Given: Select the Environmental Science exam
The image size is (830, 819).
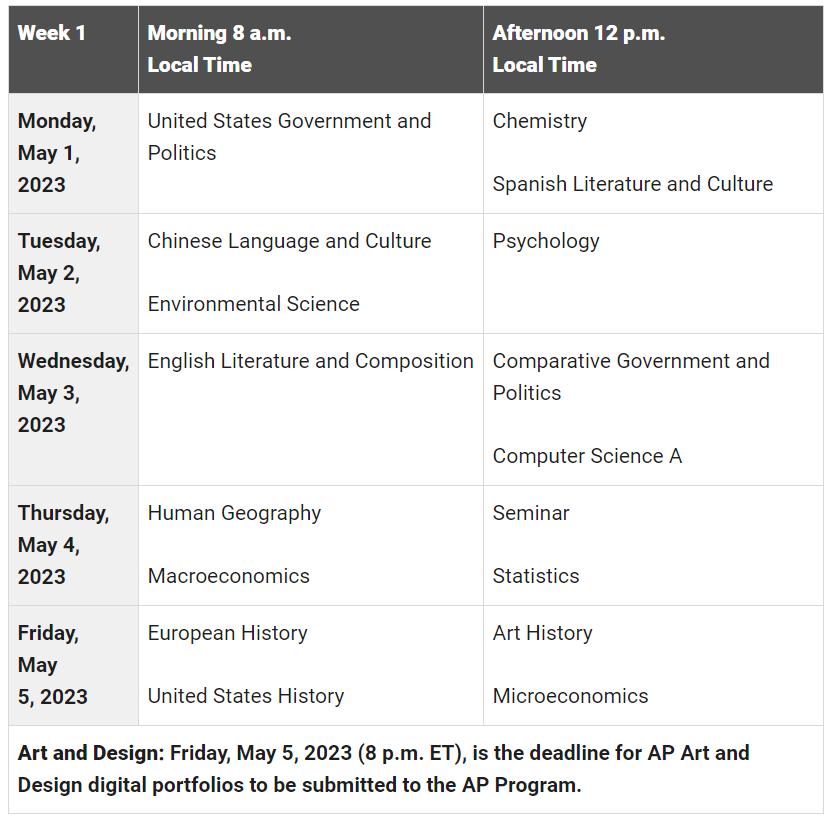Looking at the screenshot, I should (253, 304).
